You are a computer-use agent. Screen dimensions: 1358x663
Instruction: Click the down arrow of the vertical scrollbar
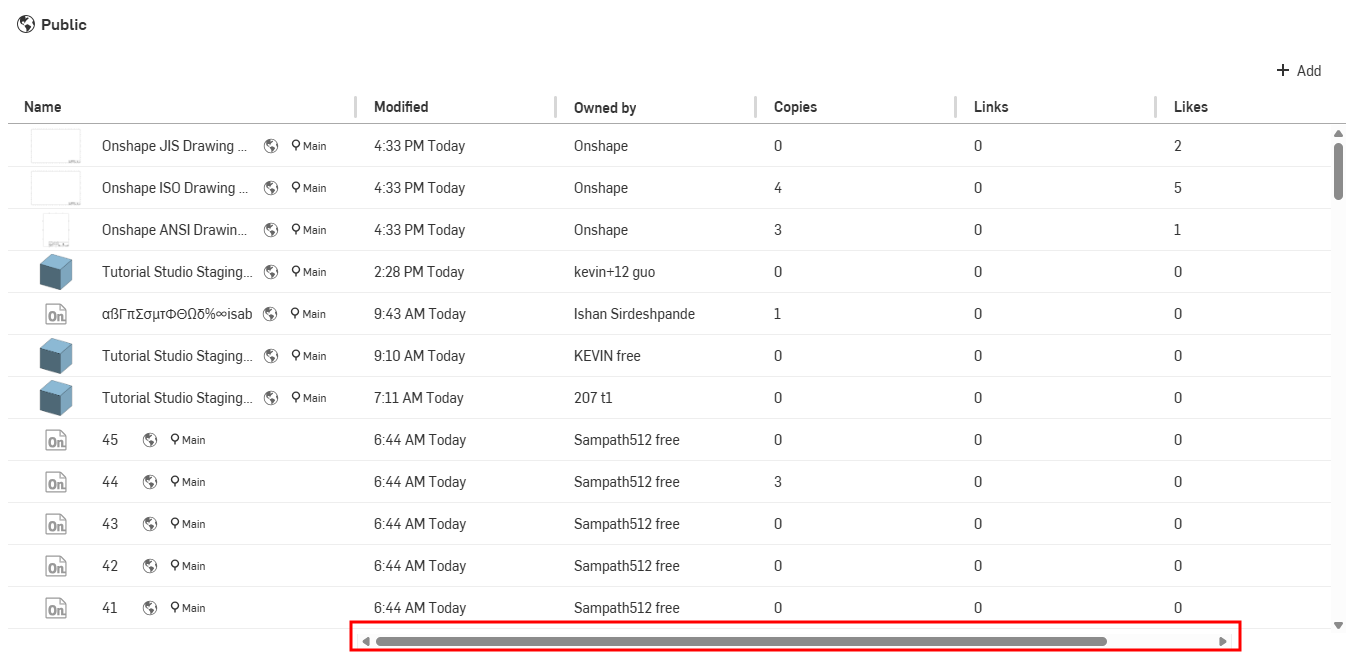[x=1339, y=625]
